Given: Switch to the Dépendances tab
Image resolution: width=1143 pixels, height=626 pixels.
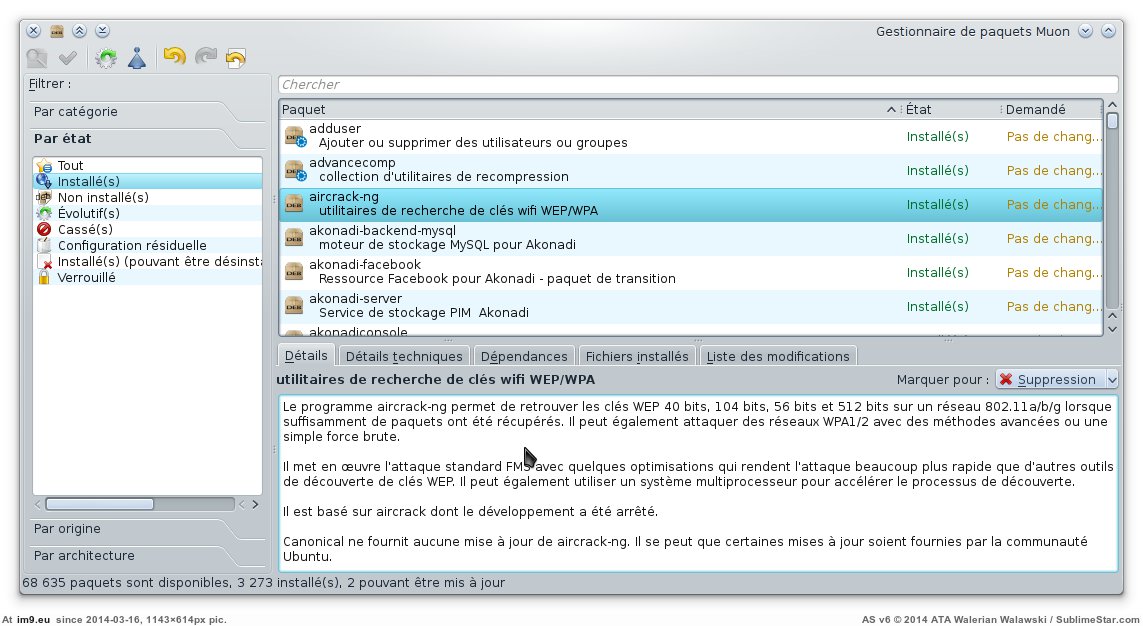Looking at the screenshot, I should tap(523, 356).
